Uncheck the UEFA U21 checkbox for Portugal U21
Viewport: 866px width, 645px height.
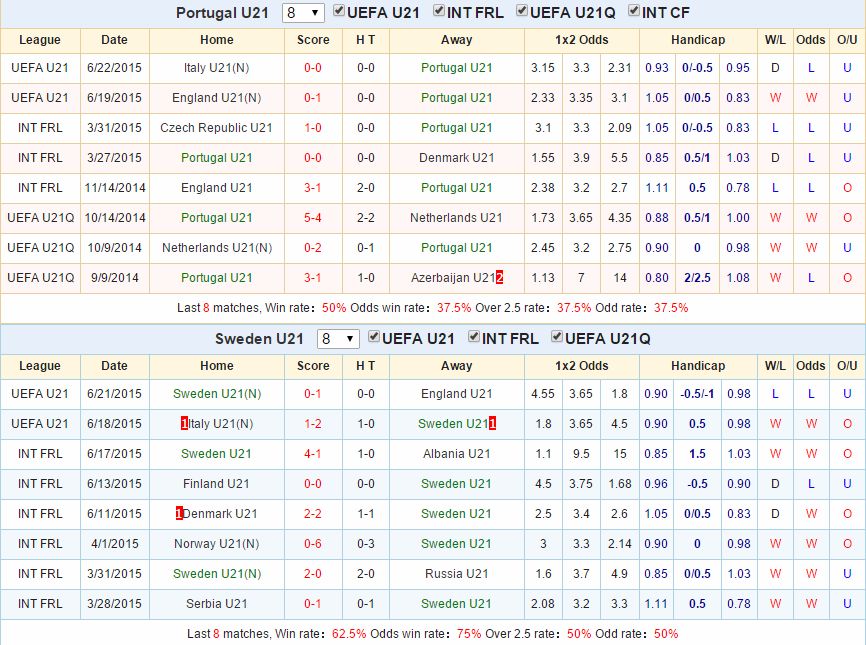339,11
